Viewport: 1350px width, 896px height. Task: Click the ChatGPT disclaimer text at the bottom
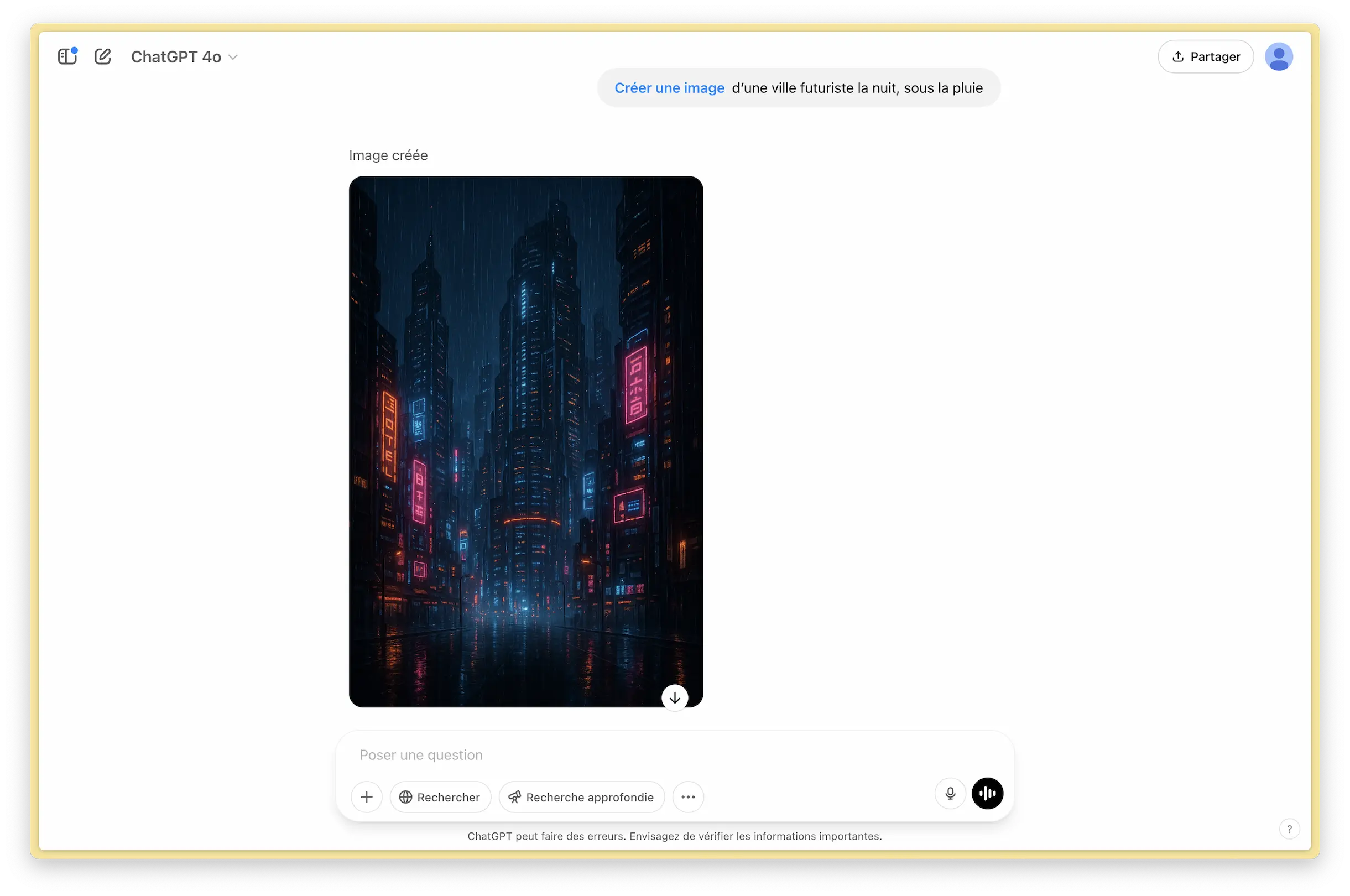pyautogui.click(x=674, y=836)
